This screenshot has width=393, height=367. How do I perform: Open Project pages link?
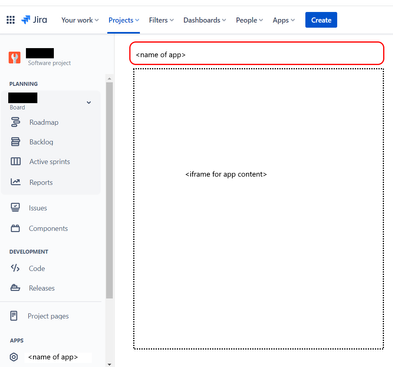[48, 316]
